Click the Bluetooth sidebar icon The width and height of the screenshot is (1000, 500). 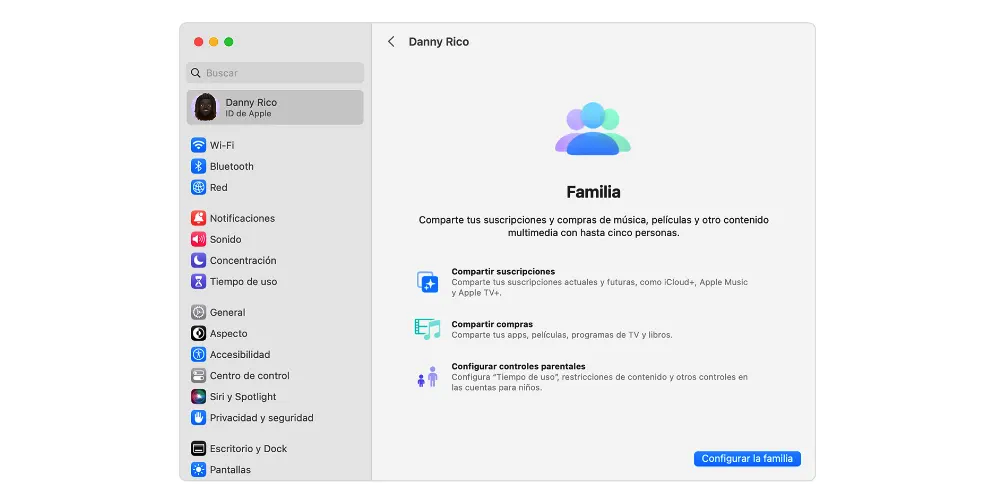pos(198,166)
